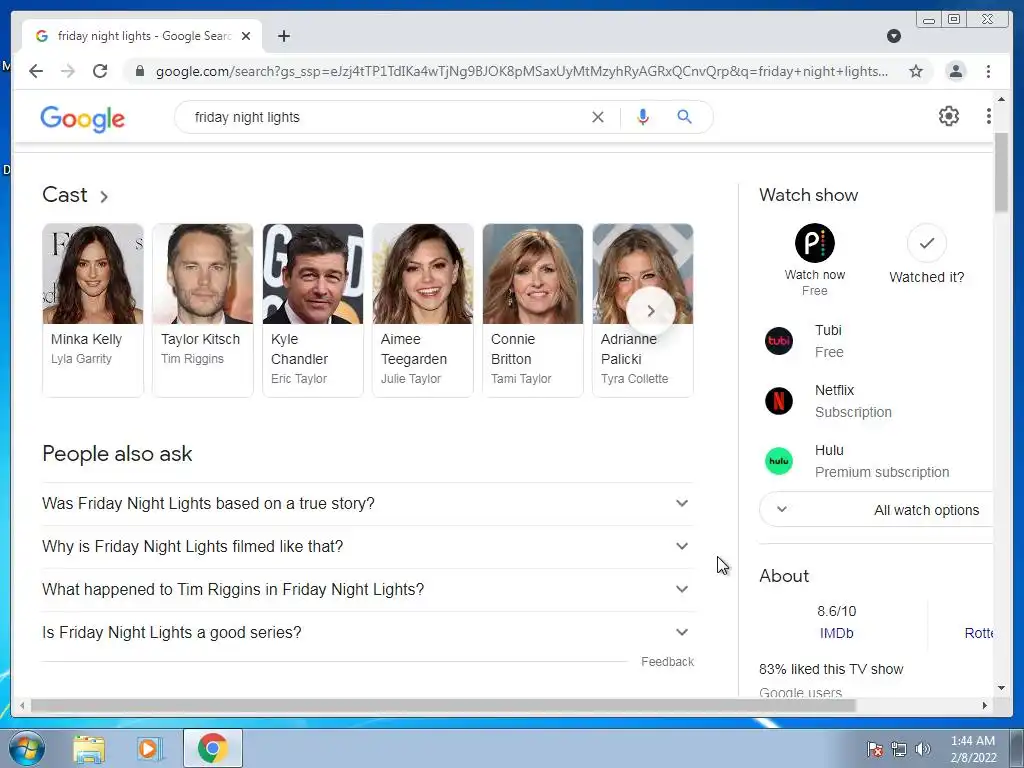
Task: Expand 'What happened to Tim Riggins' question
Action: pos(368,589)
